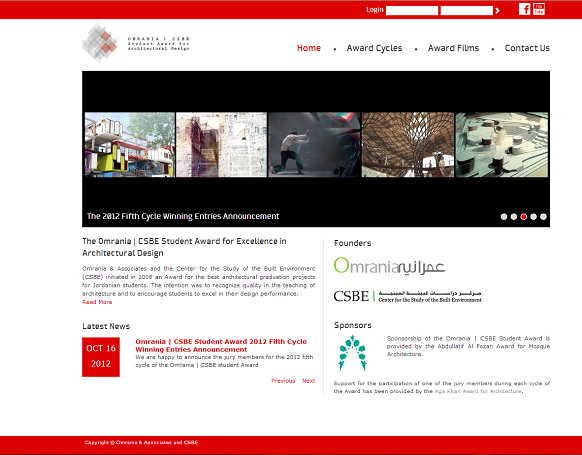Image resolution: width=582 pixels, height=455 pixels.
Task: Click the Omrania CSBE award logo
Action: coord(136,43)
